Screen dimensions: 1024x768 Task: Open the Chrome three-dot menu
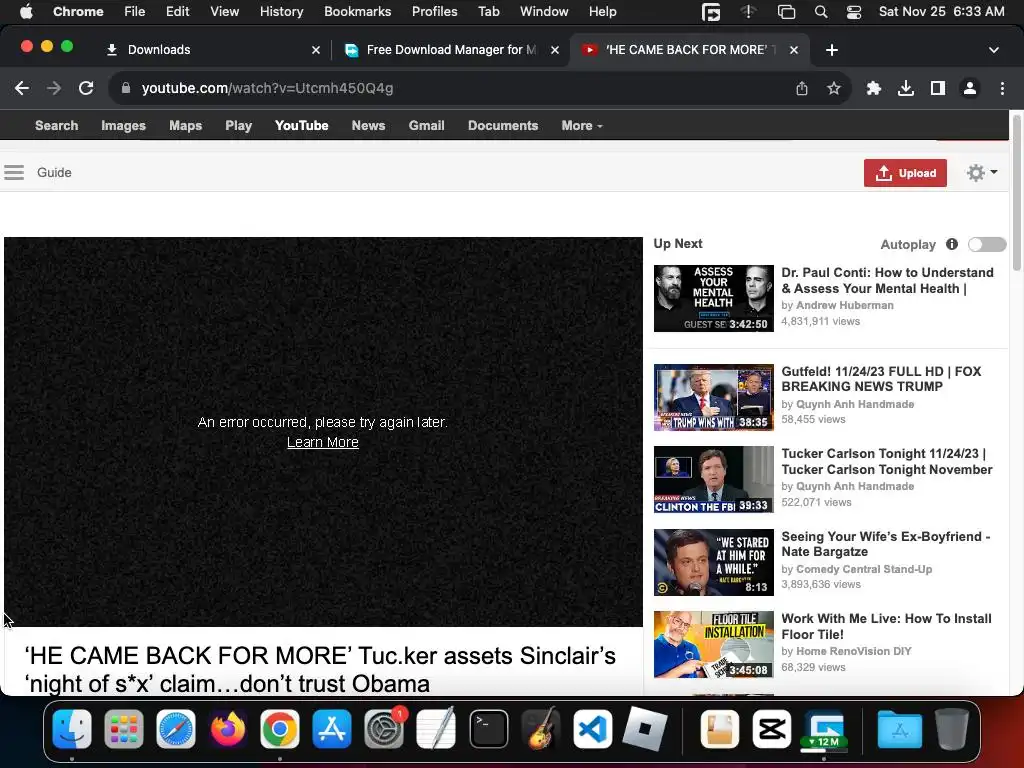[1002, 88]
